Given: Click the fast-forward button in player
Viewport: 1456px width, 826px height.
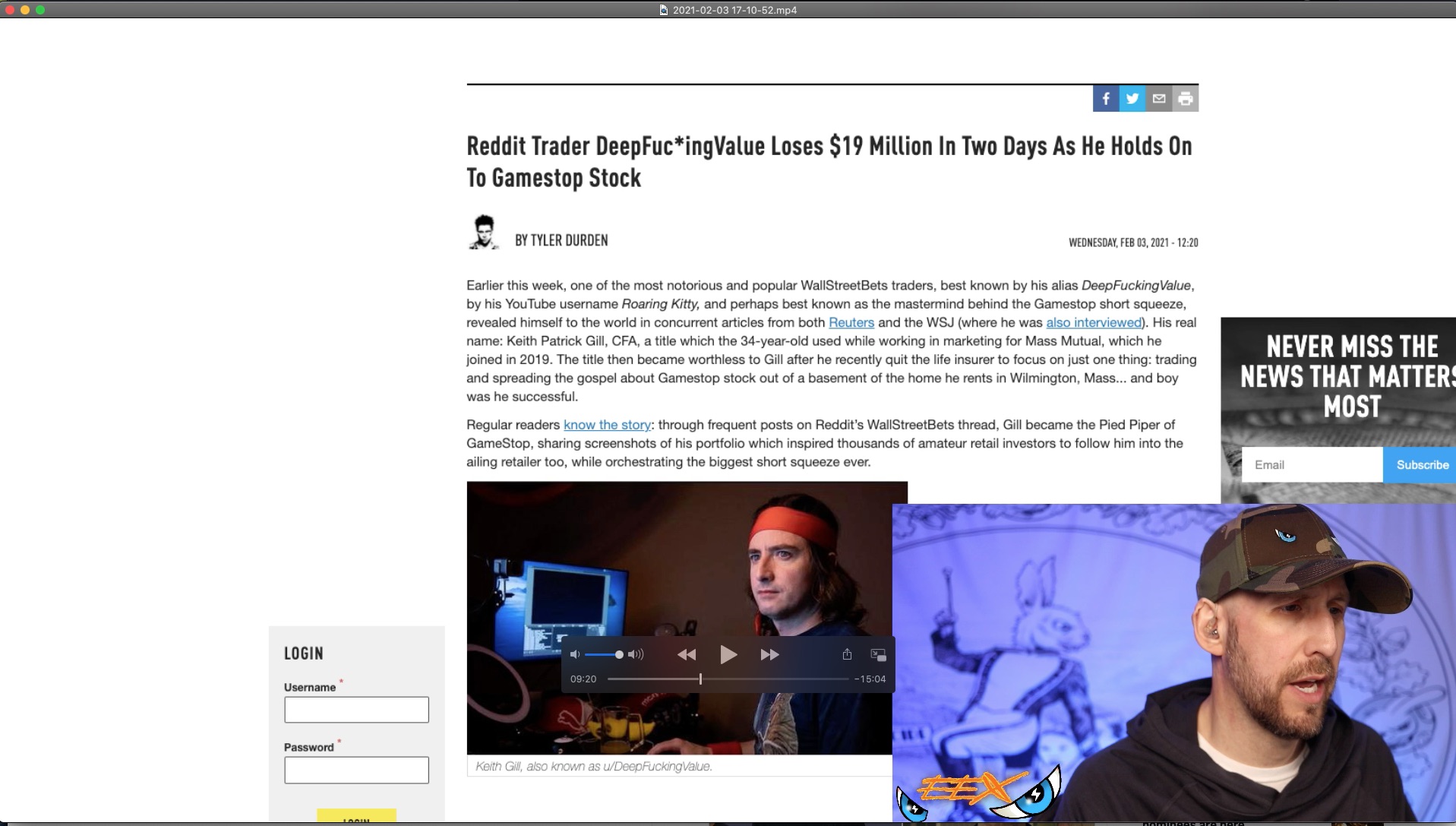Looking at the screenshot, I should 769,654.
